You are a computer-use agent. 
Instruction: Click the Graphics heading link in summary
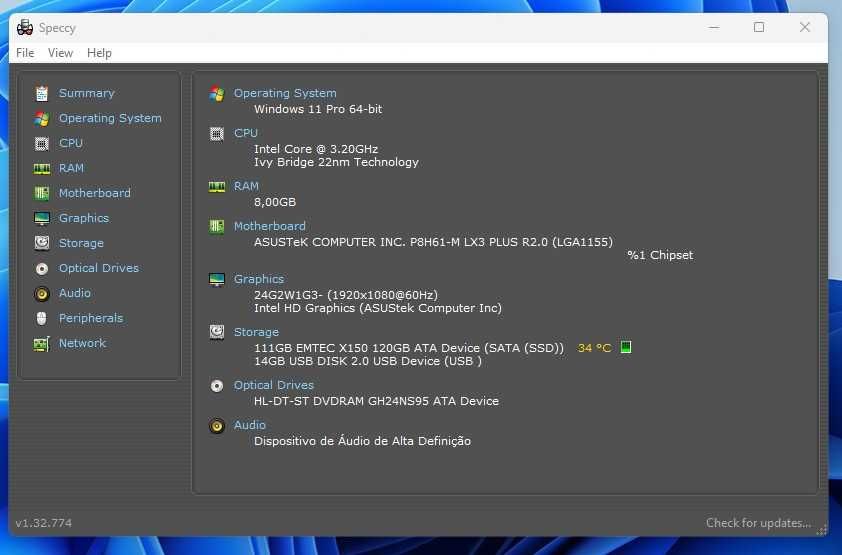tap(259, 279)
